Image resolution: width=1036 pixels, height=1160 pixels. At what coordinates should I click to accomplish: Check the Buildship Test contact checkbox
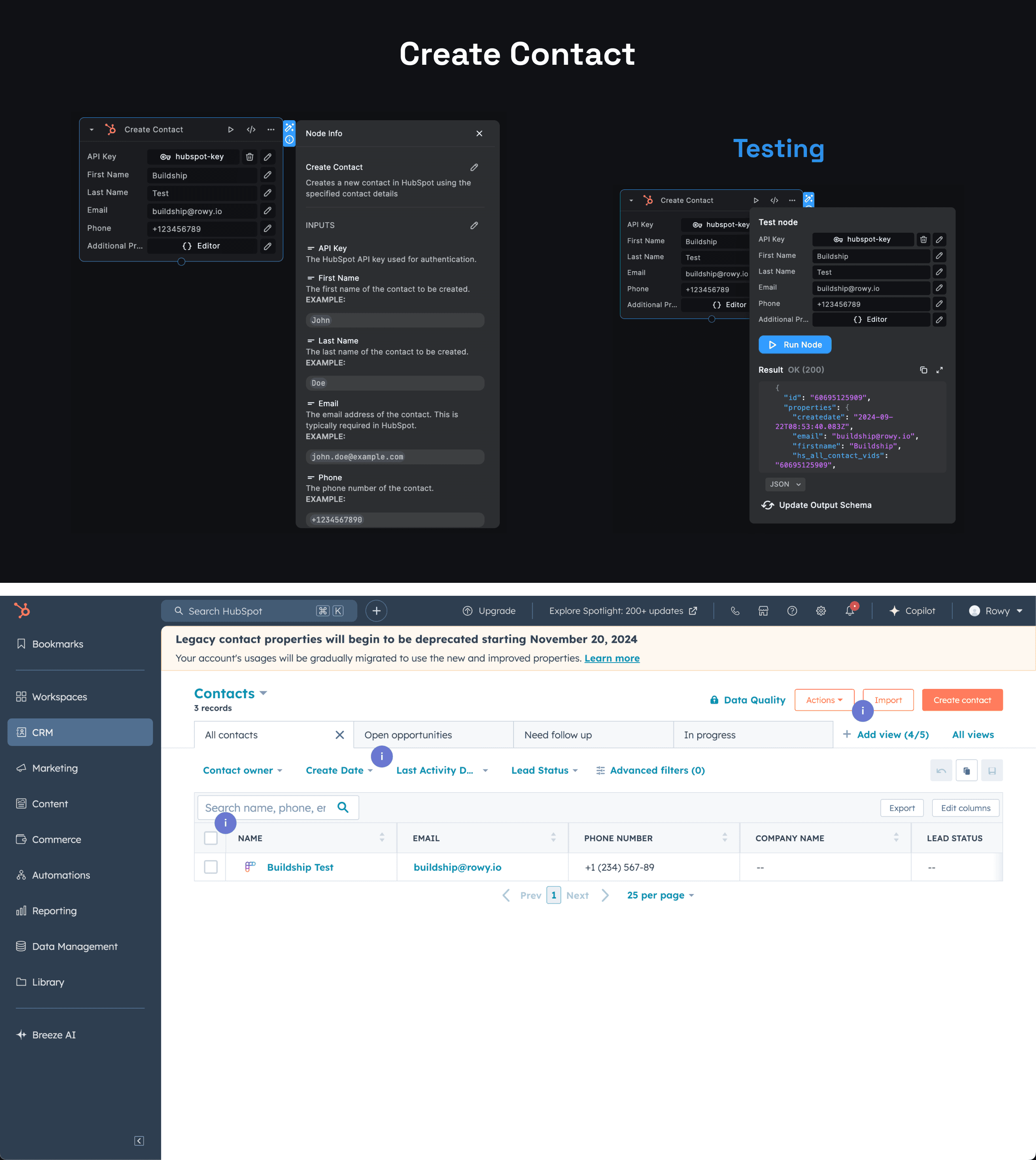point(210,867)
